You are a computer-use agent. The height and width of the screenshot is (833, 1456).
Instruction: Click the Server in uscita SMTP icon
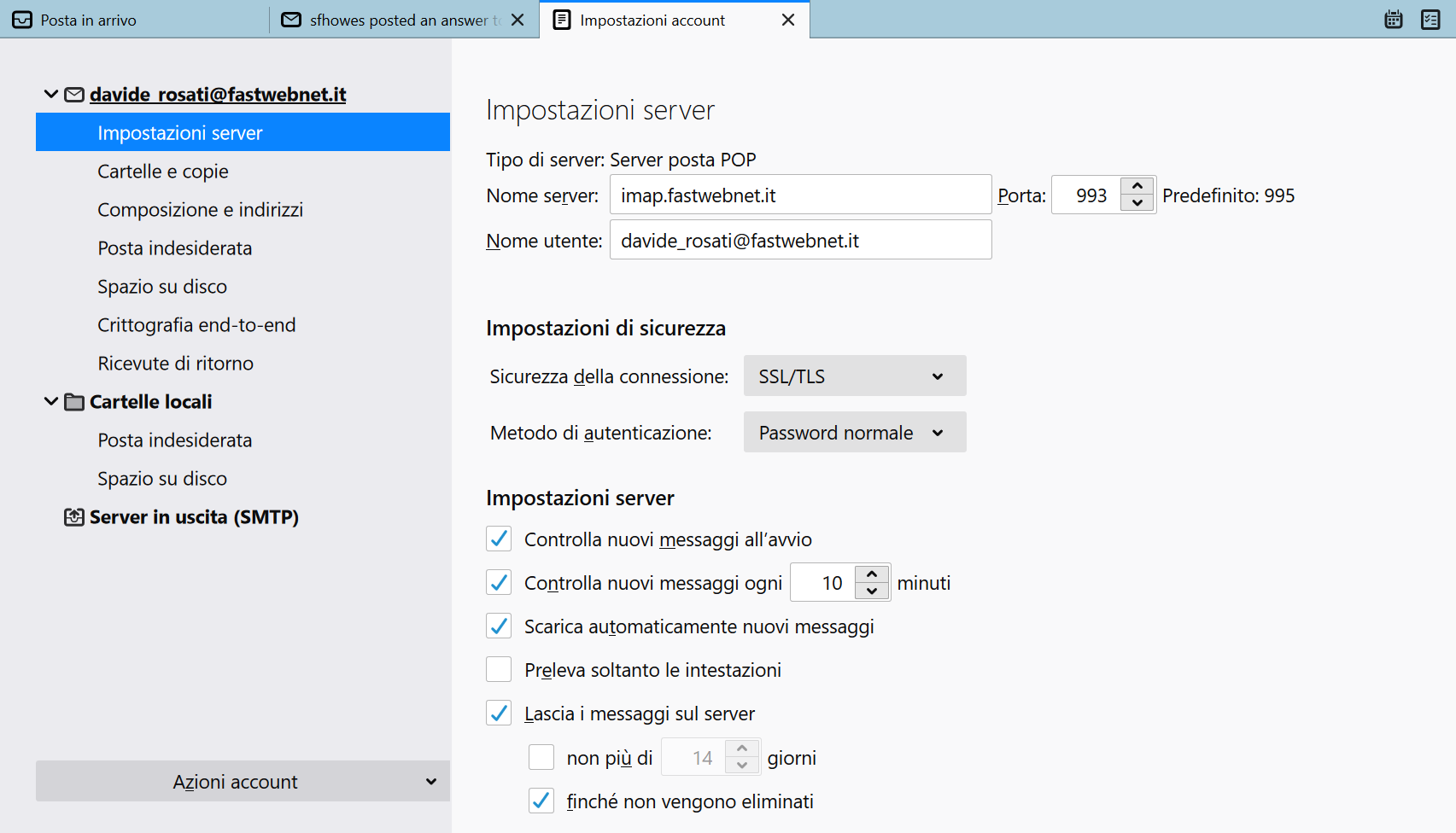[74, 517]
